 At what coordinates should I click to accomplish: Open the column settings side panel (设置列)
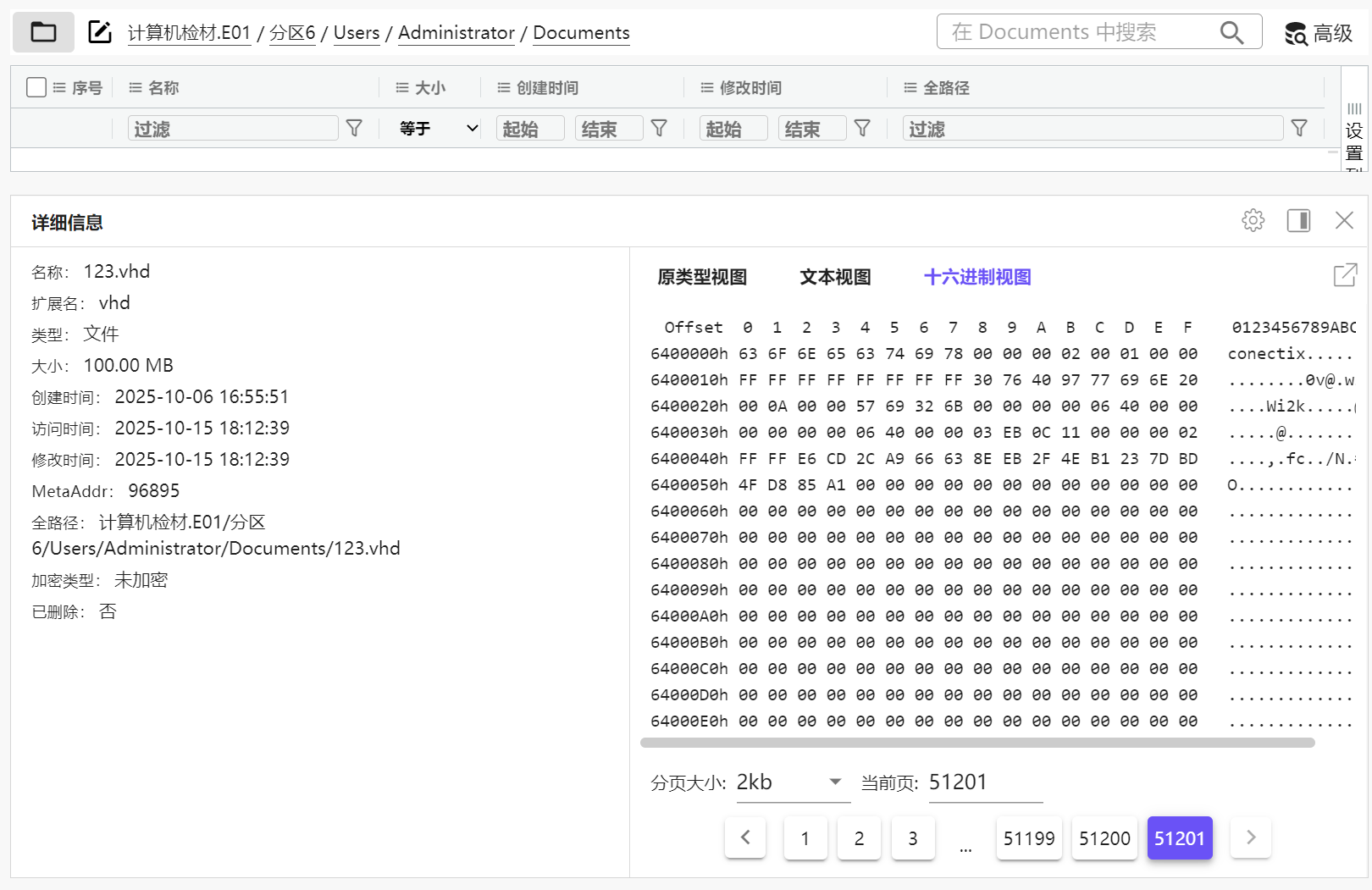click(x=1354, y=135)
